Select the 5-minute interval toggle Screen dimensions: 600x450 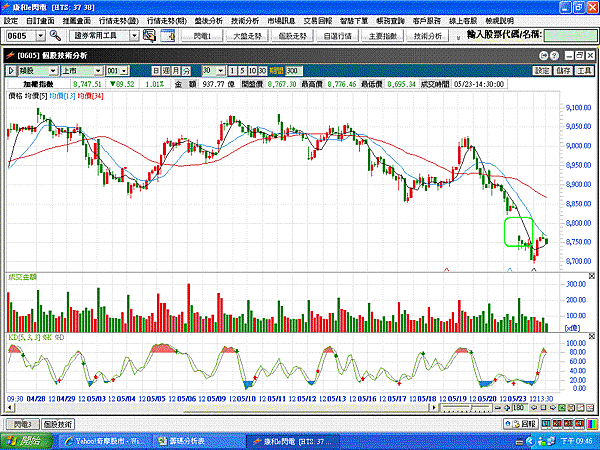point(242,71)
